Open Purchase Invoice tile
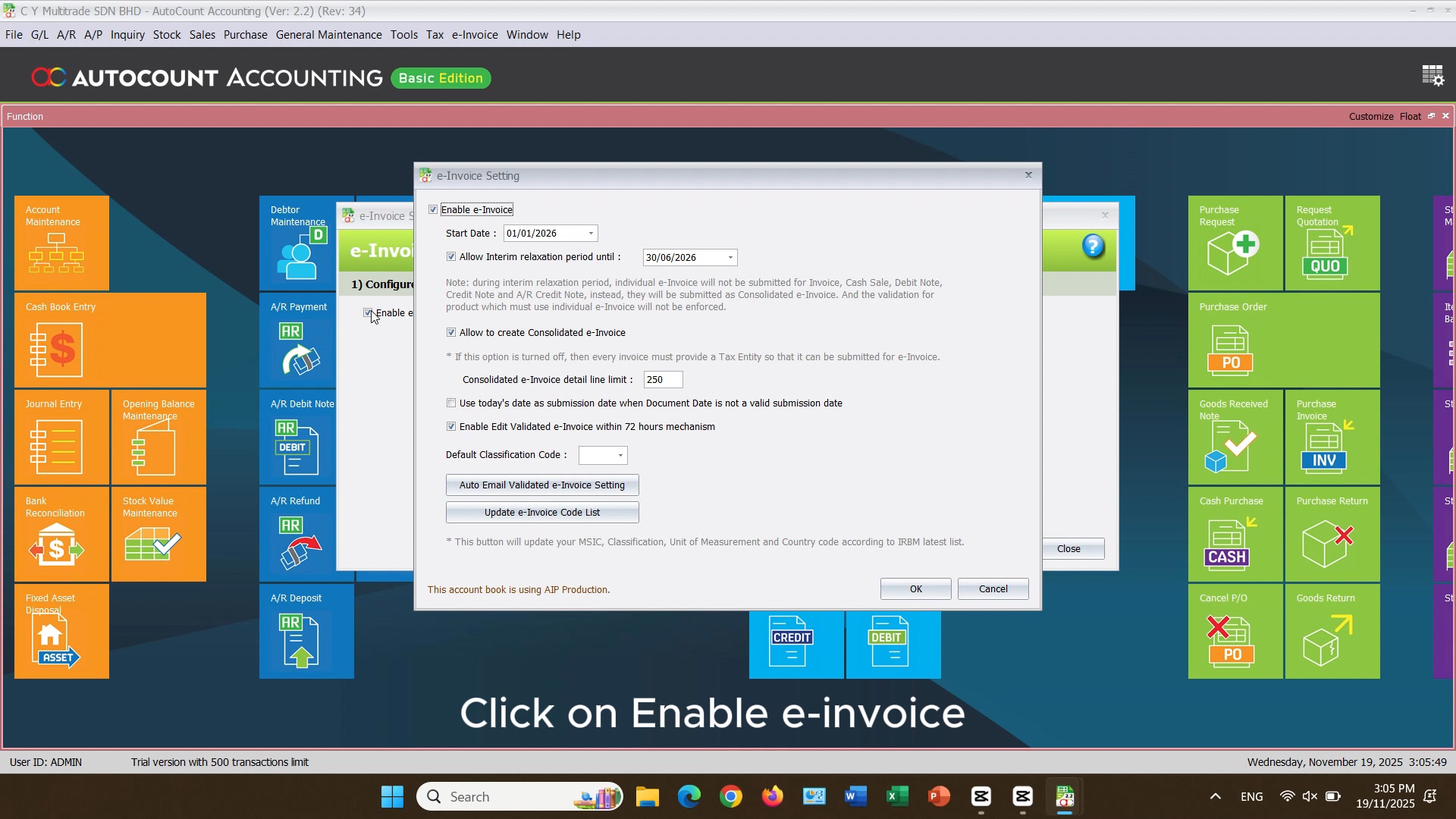This screenshot has width=1456, height=819. pos(1332,438)
